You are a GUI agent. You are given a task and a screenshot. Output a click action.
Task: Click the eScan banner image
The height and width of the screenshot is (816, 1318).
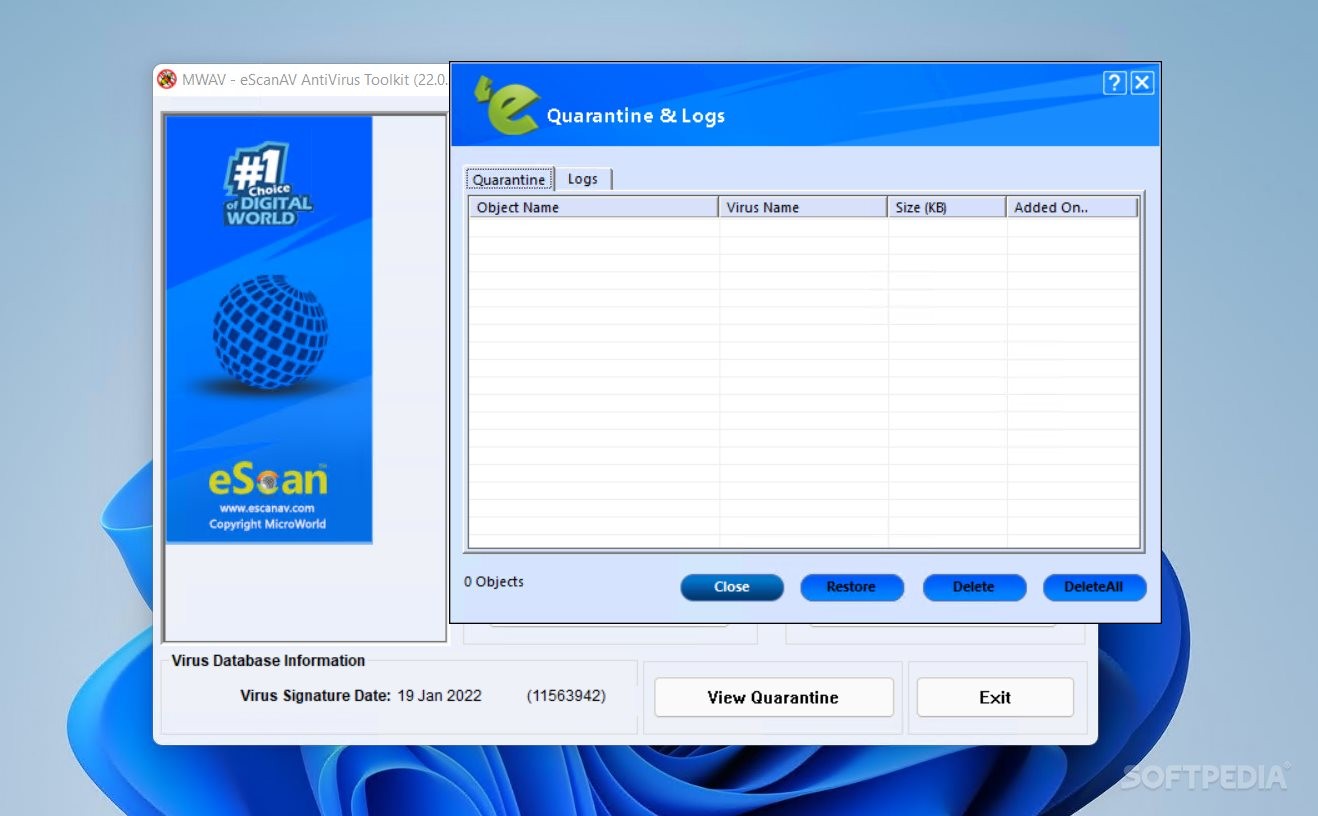[x=269, y=329]
